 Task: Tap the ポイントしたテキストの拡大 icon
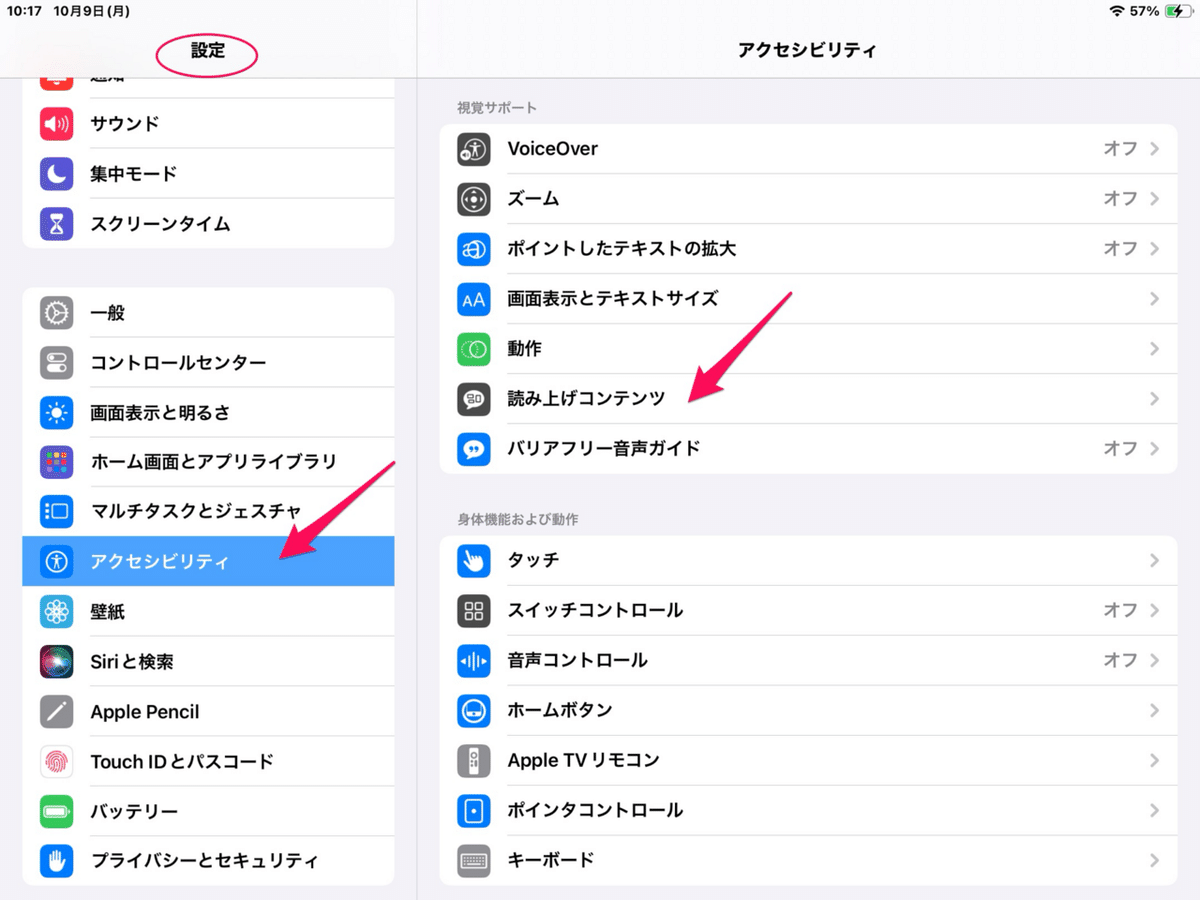(474, 249)
